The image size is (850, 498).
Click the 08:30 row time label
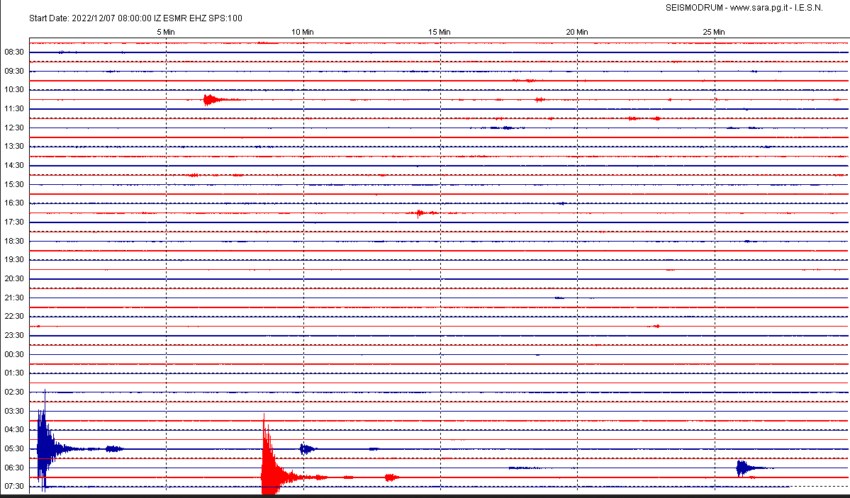point(14,52)
